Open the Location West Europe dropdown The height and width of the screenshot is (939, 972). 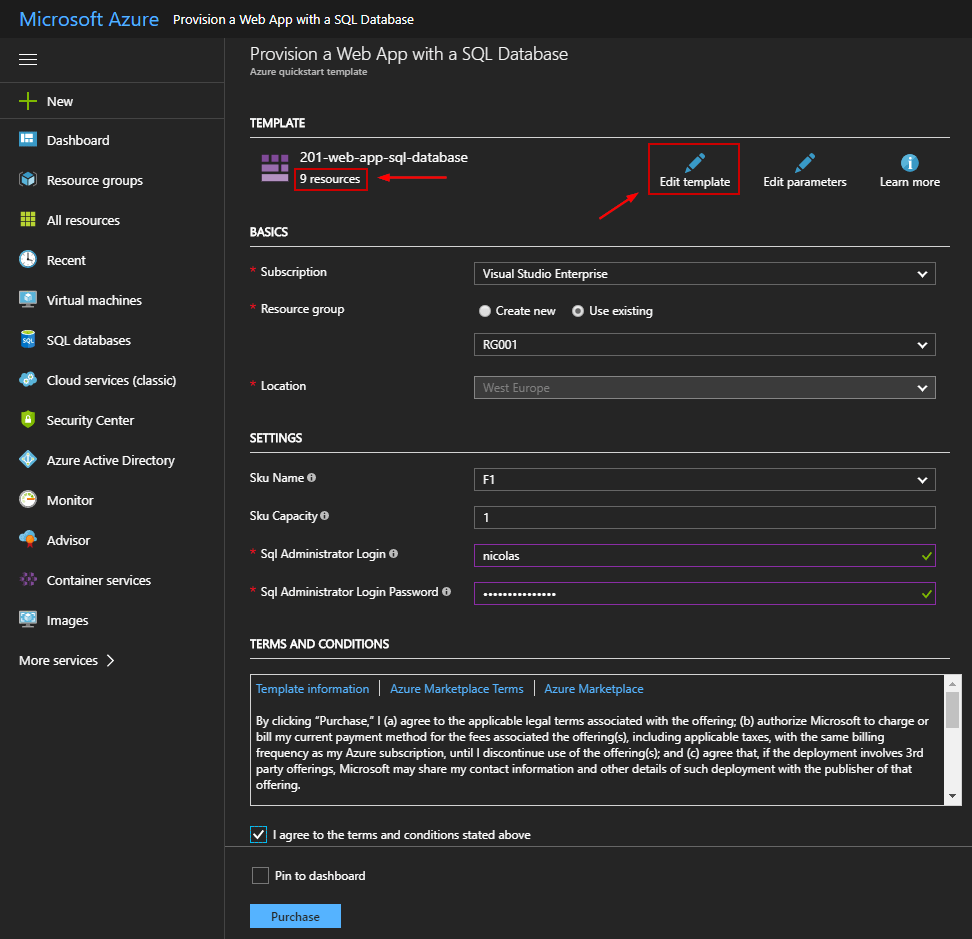coord(704,387)
